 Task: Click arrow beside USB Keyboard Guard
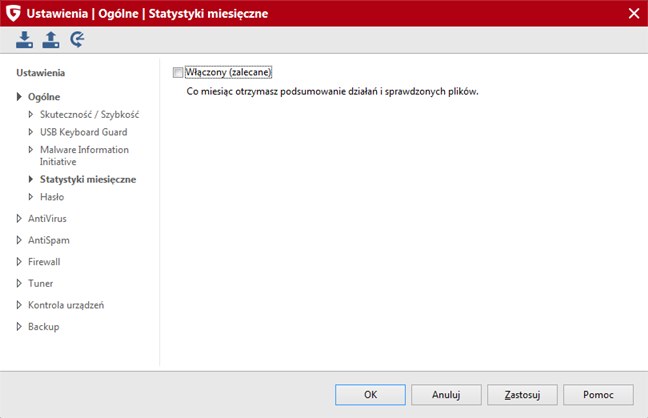point(31,132)
